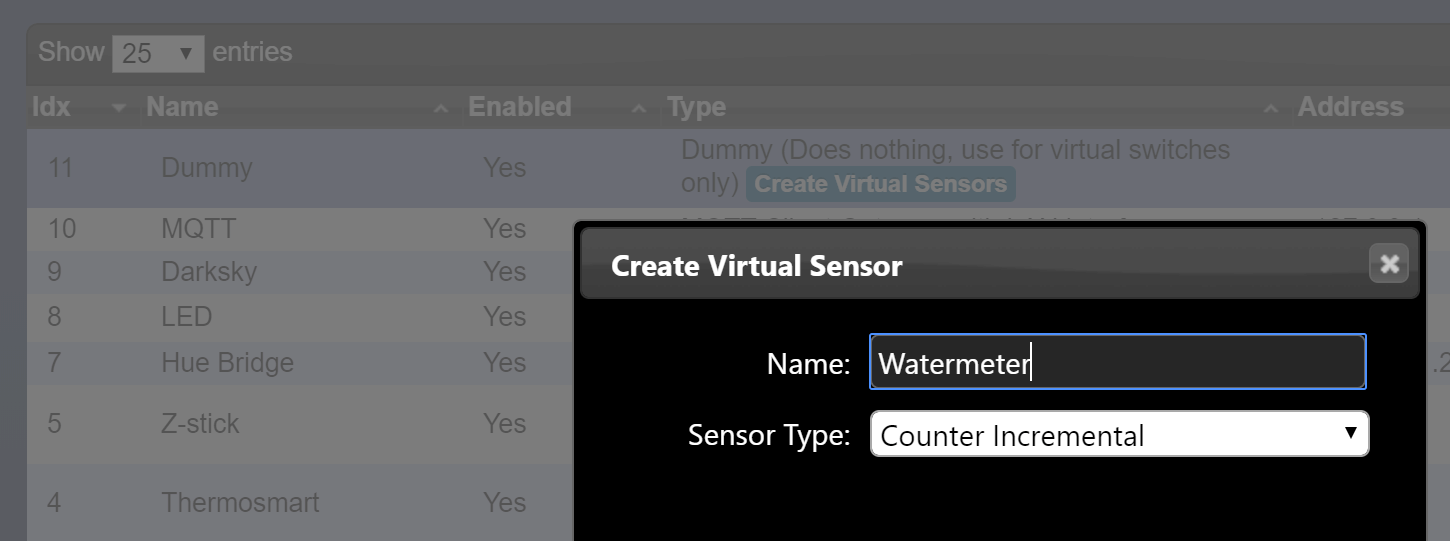The width and height of the screenshot is (1450, 541).
Task: Click sort arrow left of Address header
Action: click(1270, 108)
